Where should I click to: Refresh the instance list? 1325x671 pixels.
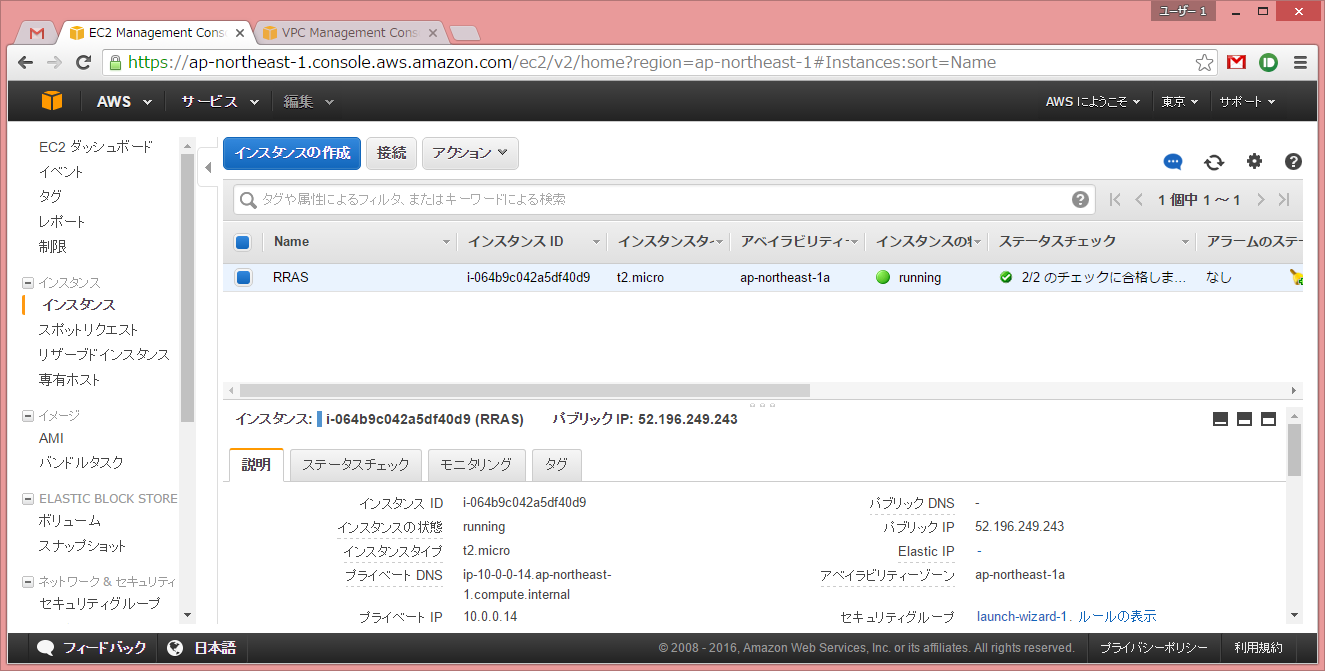point(1214,162)
